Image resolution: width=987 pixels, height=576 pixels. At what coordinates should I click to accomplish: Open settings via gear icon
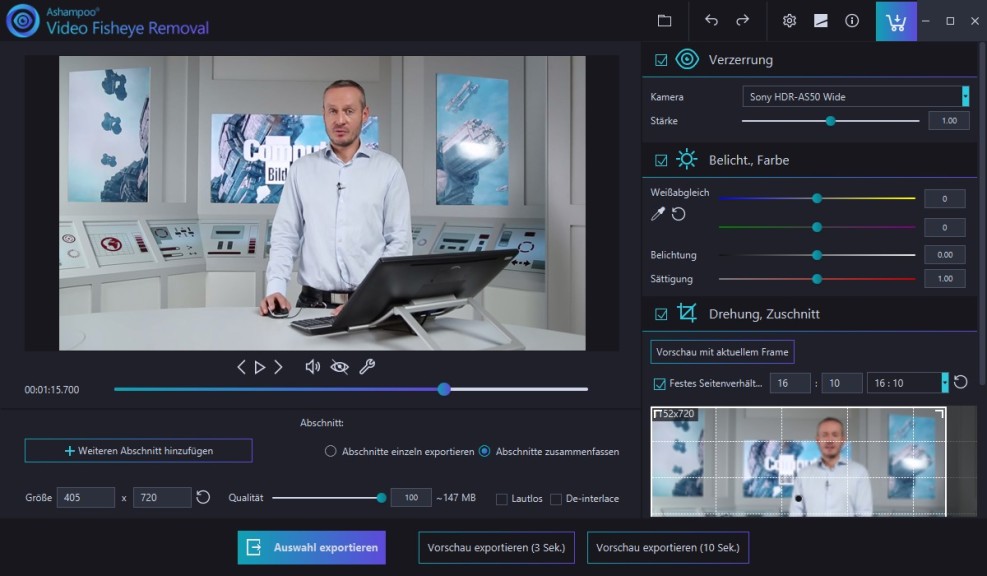(789, 21)
